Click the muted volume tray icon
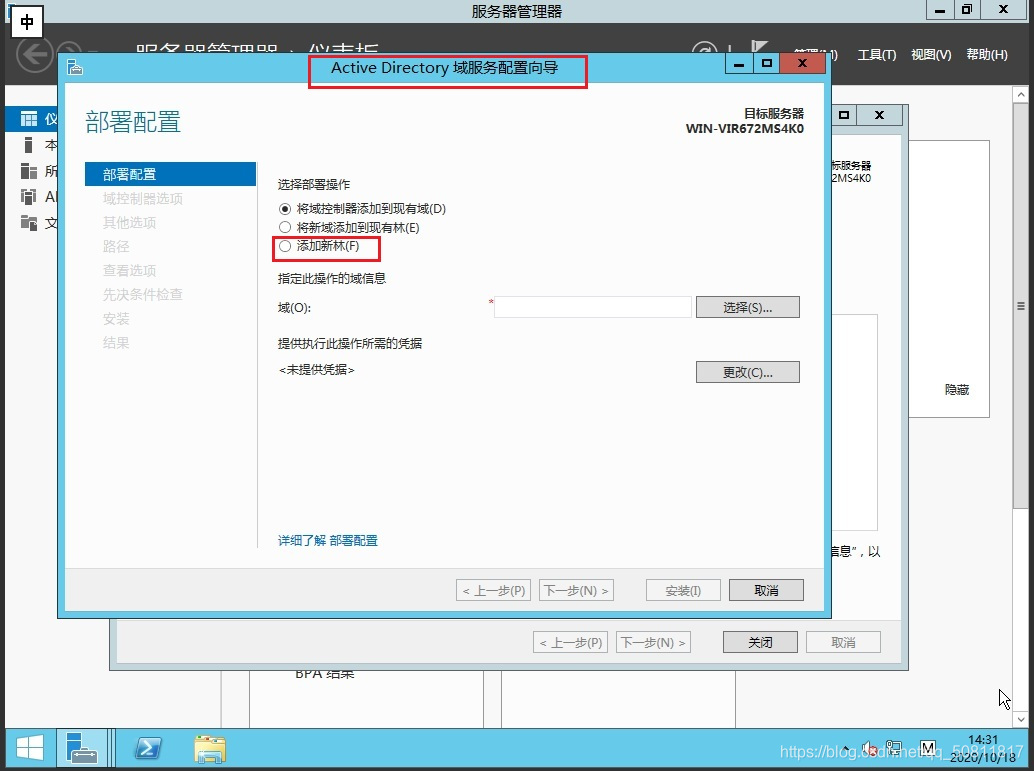The width and height of the screenshot is (1034, 771). coord(870,749)
